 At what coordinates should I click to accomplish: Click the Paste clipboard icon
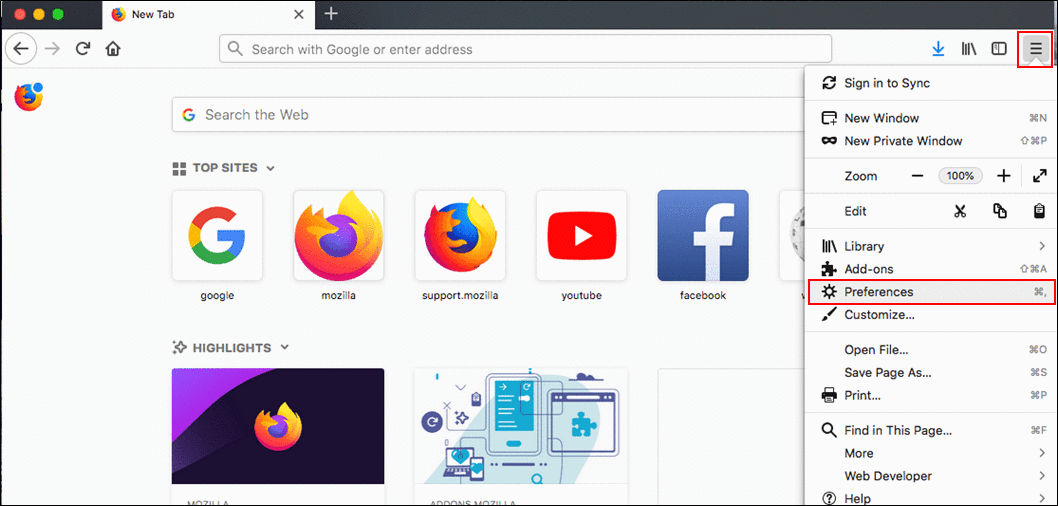[x=1039, y=211]
